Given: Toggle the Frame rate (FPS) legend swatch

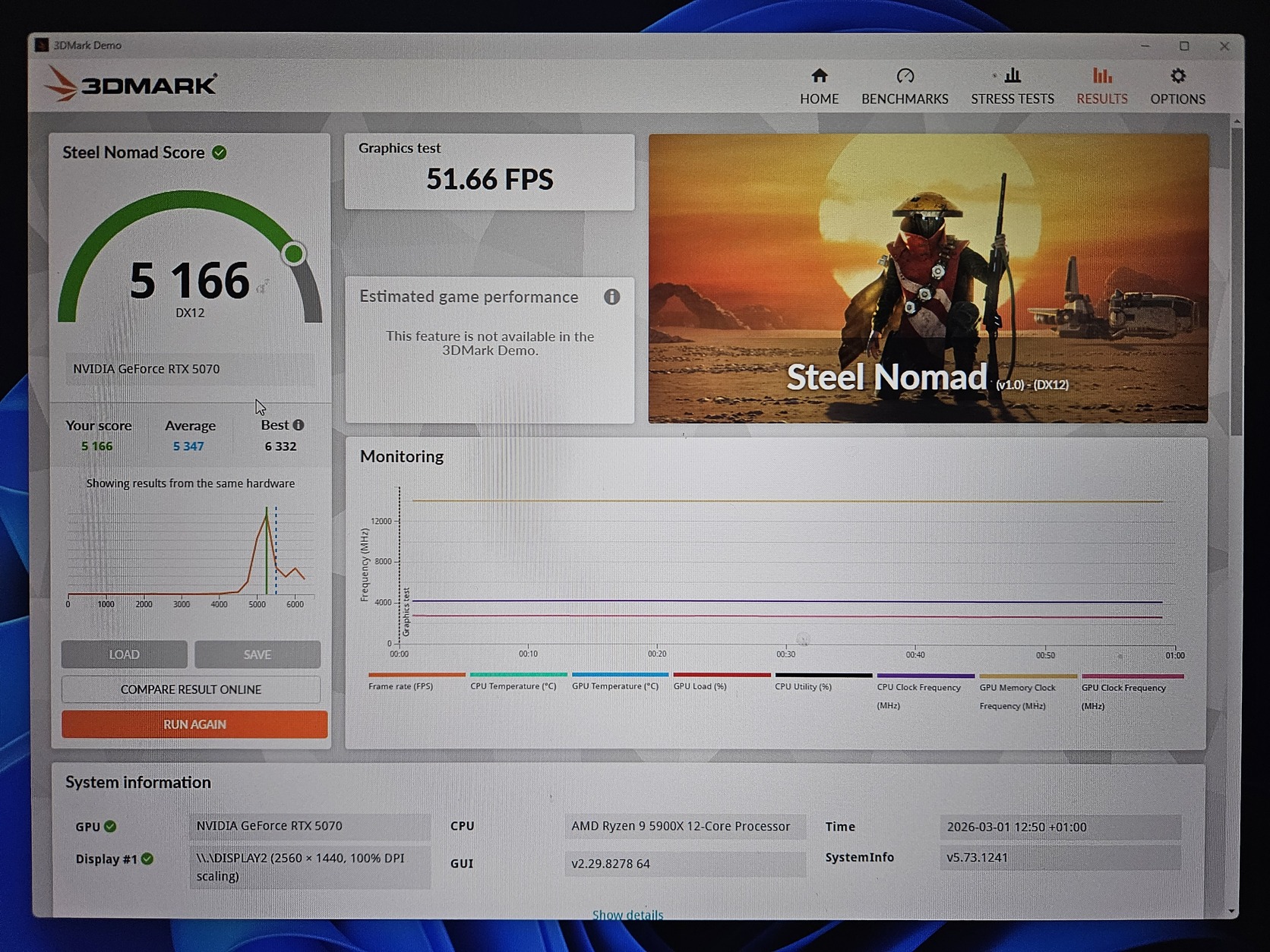Looking at the screenshot, I should click(416, 674).
